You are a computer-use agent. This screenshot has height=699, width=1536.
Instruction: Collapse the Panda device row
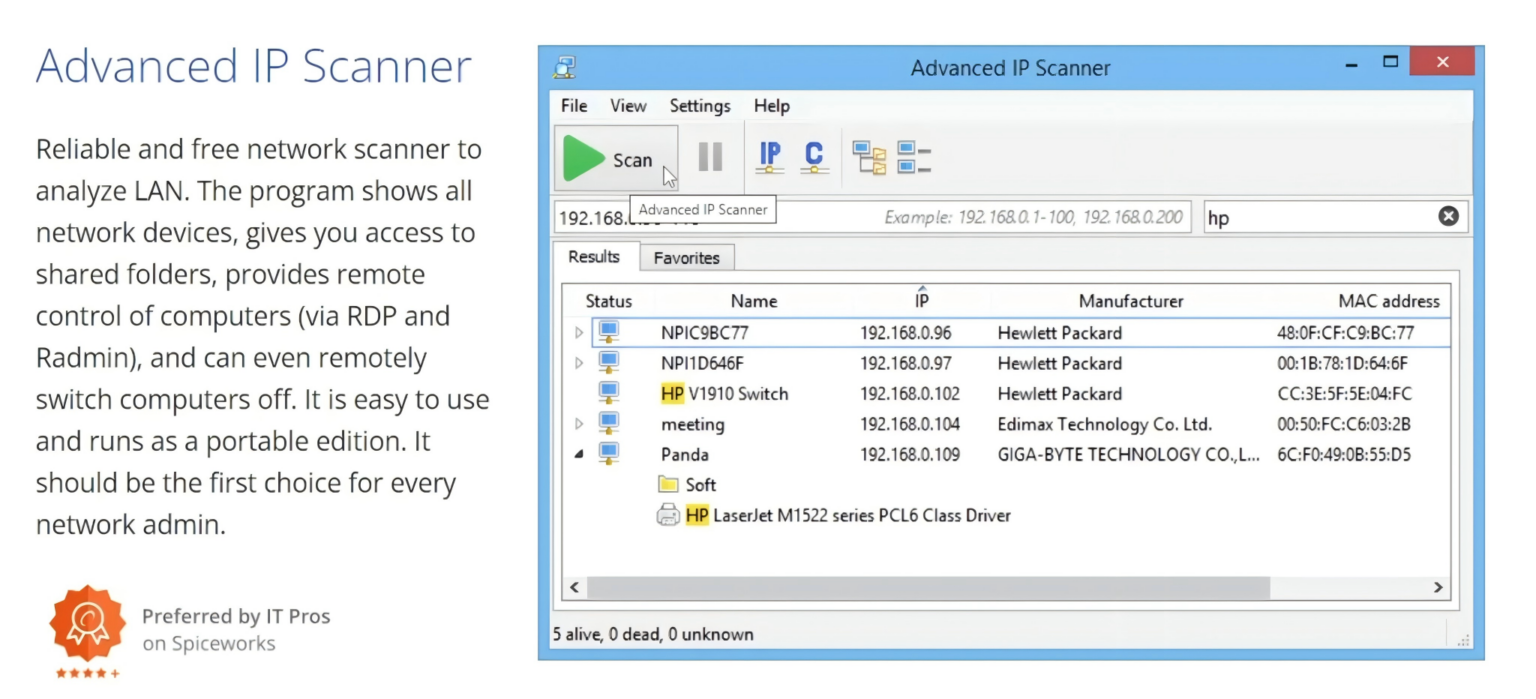coord(579,455)
